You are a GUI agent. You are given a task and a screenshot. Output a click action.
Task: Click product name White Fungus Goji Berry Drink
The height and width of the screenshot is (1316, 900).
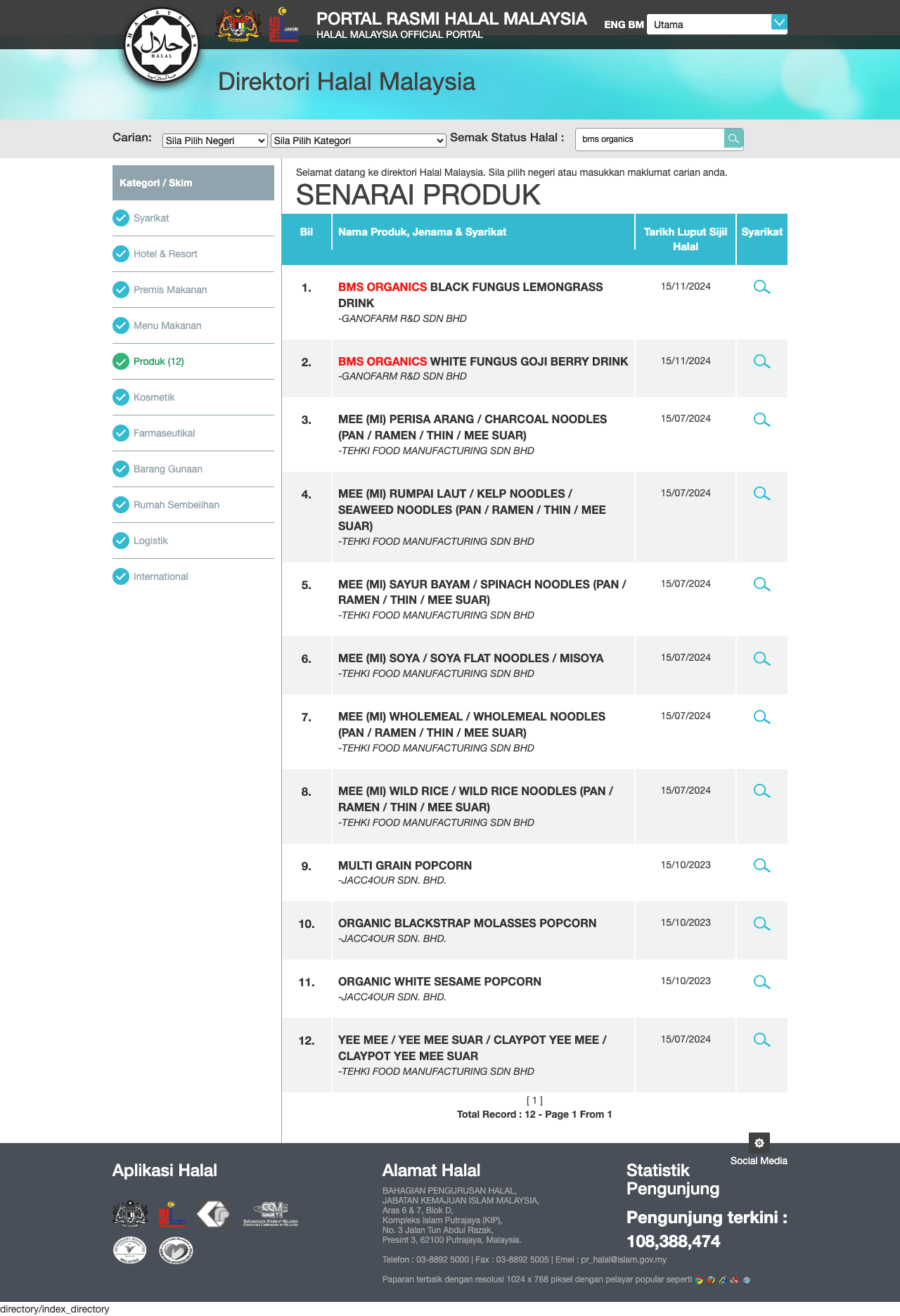[483, 361]
